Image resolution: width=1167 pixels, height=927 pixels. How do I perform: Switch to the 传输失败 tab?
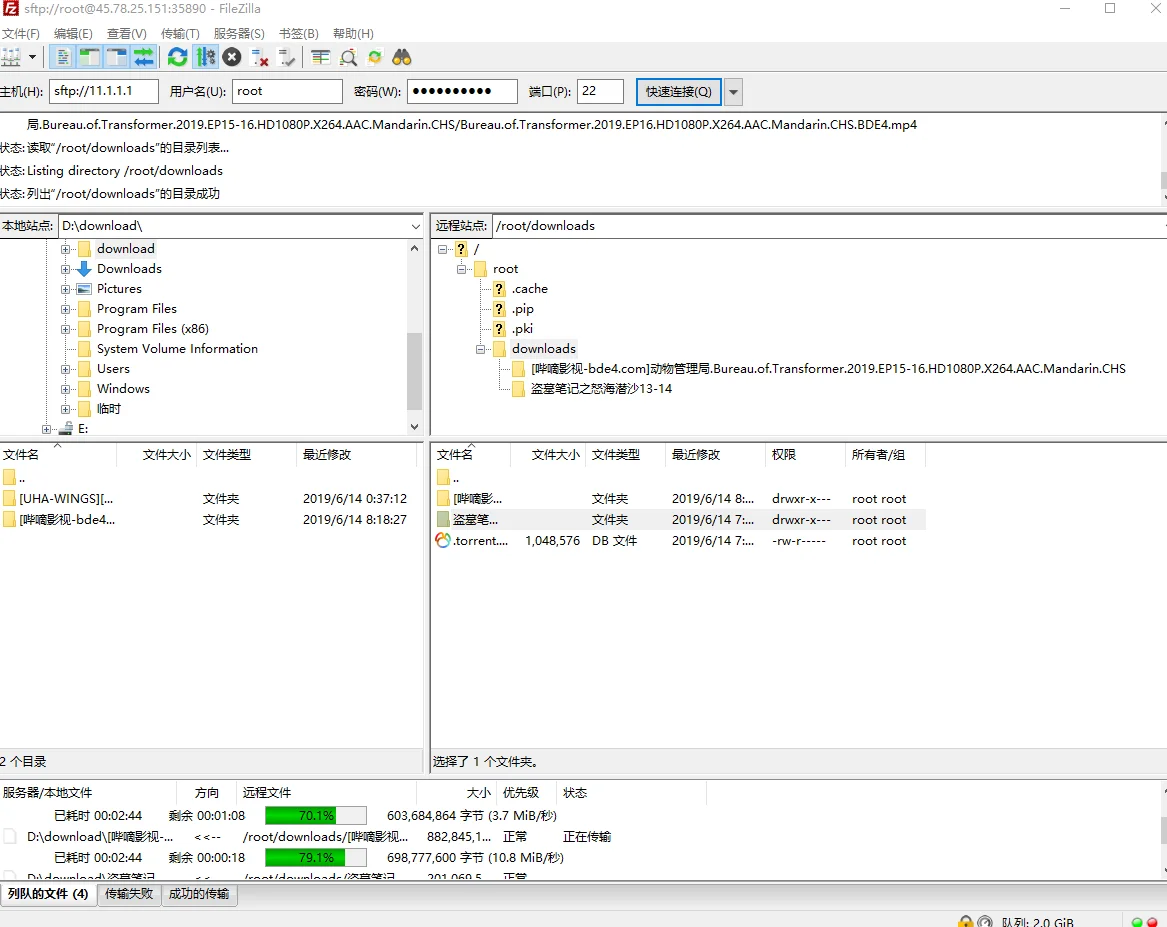(x=129, y=894)
